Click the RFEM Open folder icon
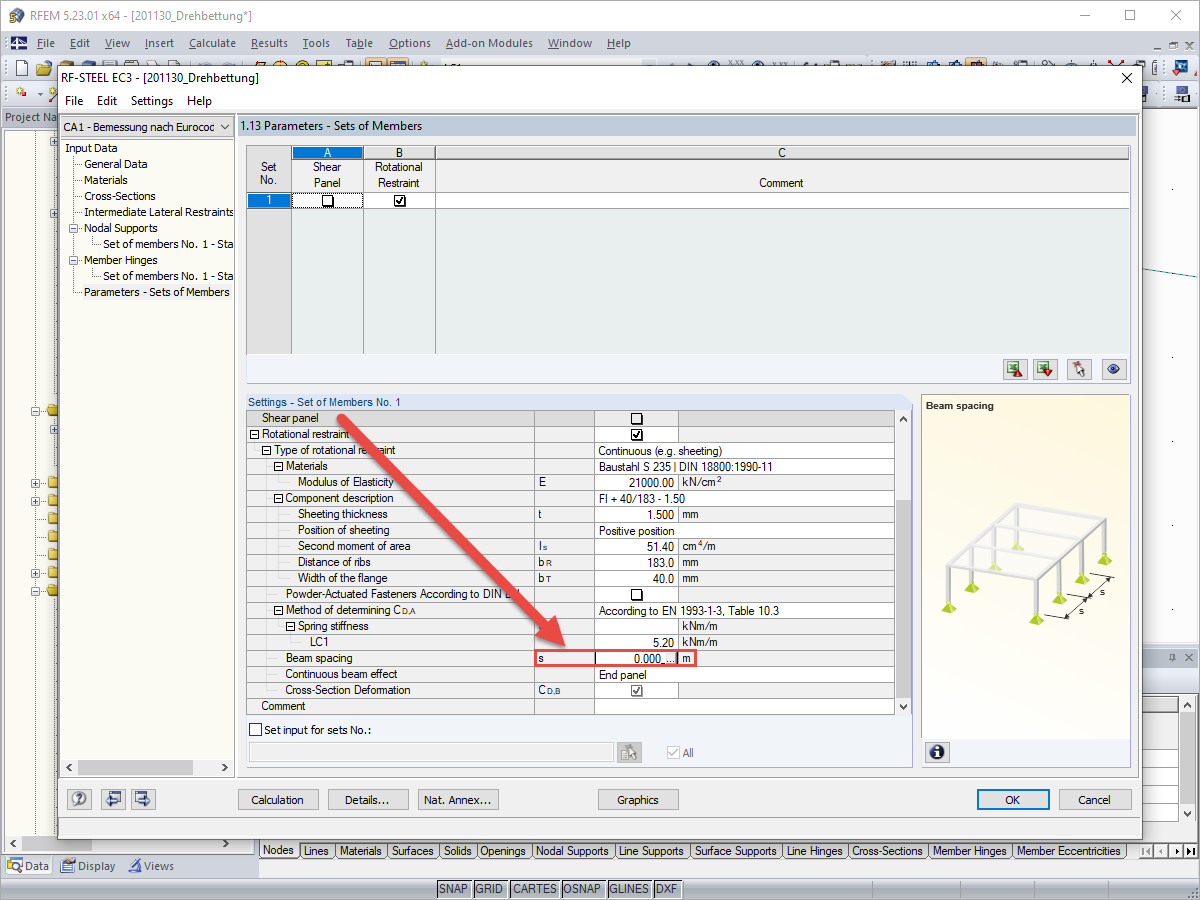The image size is (1200, 900). pos(43,68)
